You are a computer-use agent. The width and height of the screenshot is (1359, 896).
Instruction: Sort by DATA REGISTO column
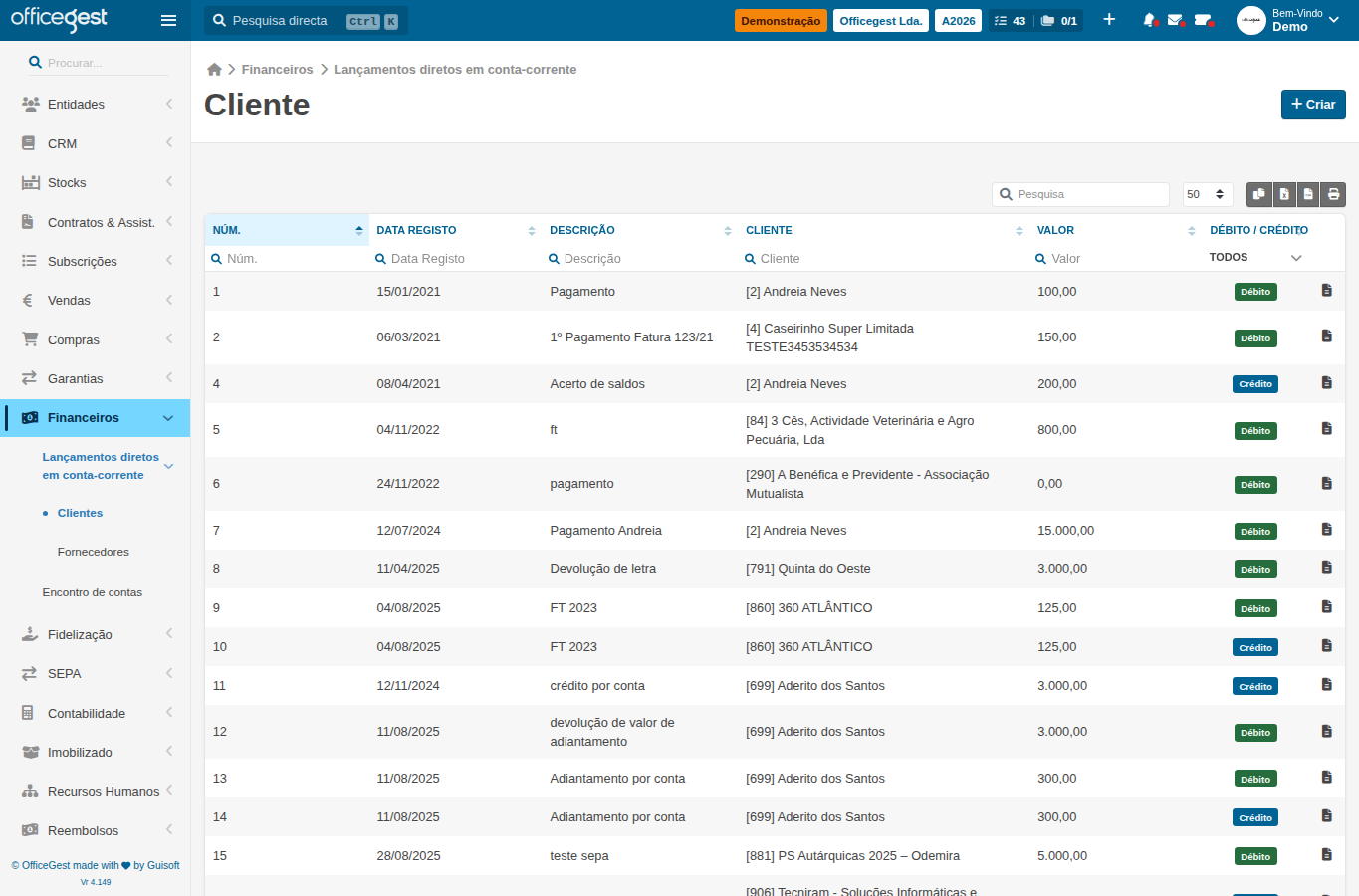[456, 230]
